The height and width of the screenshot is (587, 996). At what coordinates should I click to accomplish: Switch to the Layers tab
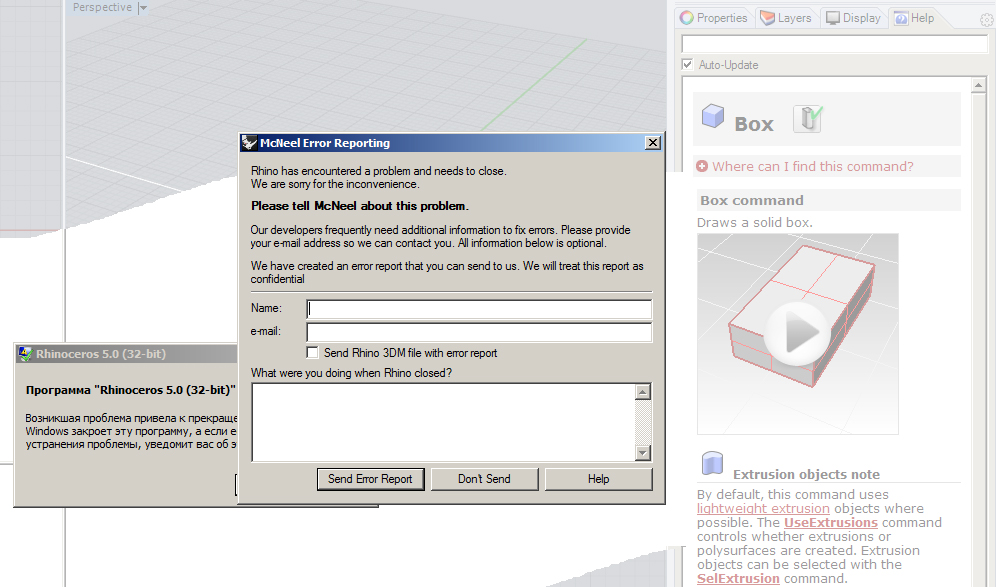pyautogui.click(x=786, y=18)
